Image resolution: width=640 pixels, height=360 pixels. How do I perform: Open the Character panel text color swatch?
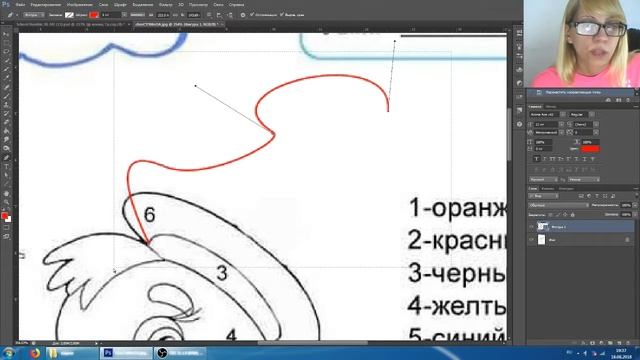(x=591, y=149)
